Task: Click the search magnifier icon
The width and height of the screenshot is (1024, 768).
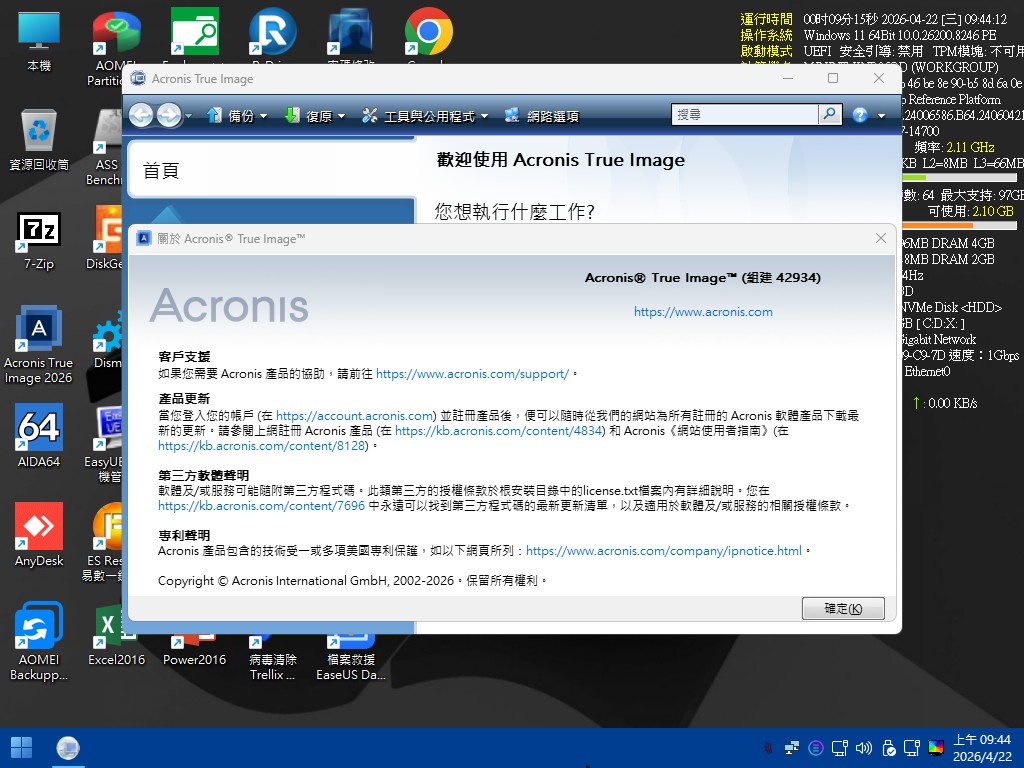Action: point(830,115)
